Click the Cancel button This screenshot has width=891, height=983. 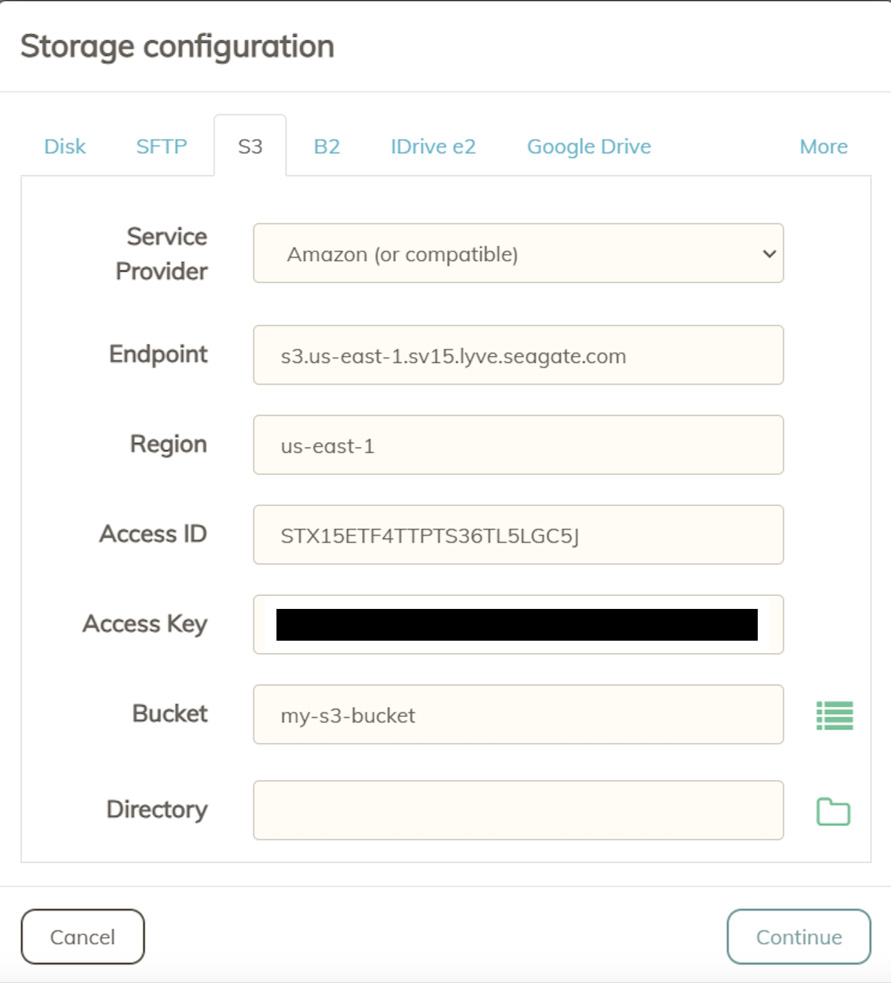[x=83, y=937]
